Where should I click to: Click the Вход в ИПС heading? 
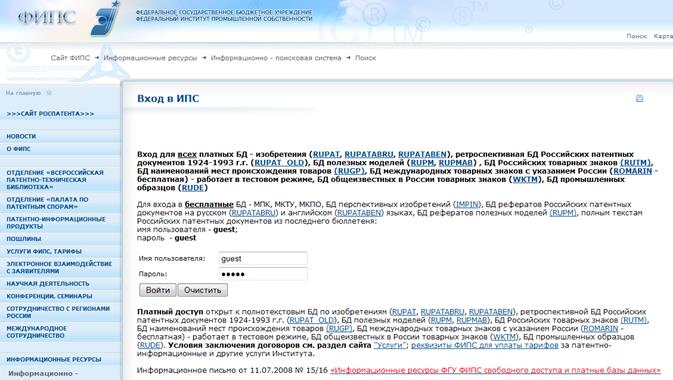tap(168, 98)
